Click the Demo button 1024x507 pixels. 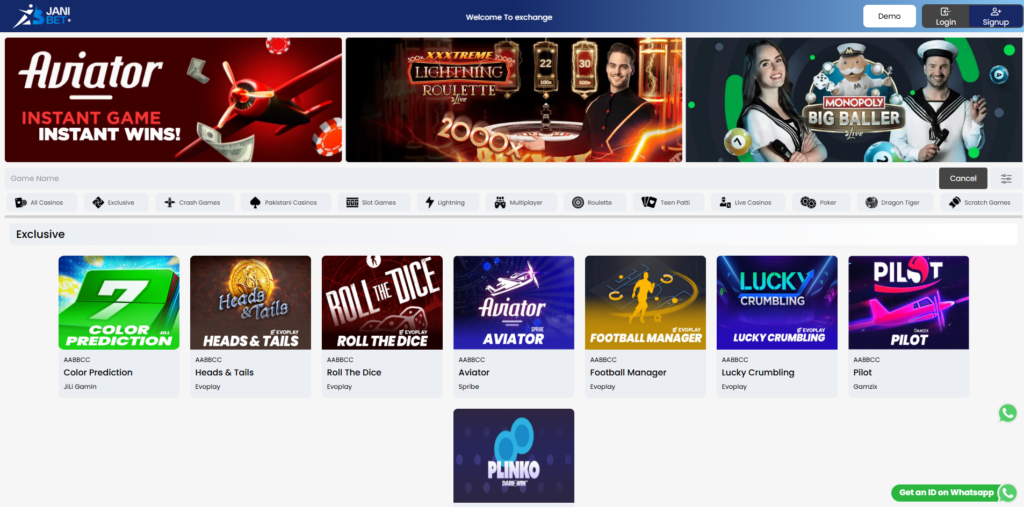coord(889,16)
